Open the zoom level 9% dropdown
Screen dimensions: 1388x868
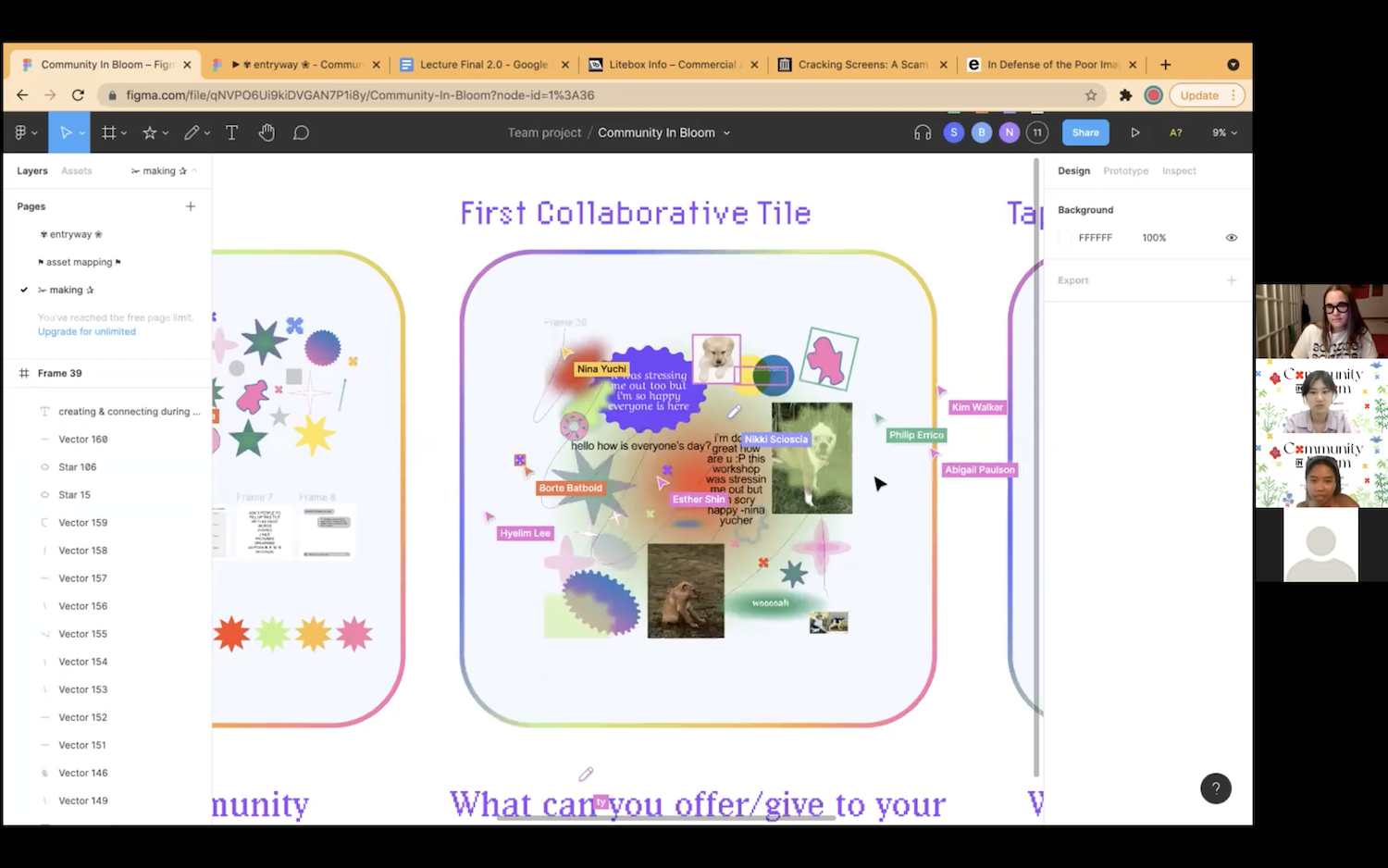[x=1224, y=132]
